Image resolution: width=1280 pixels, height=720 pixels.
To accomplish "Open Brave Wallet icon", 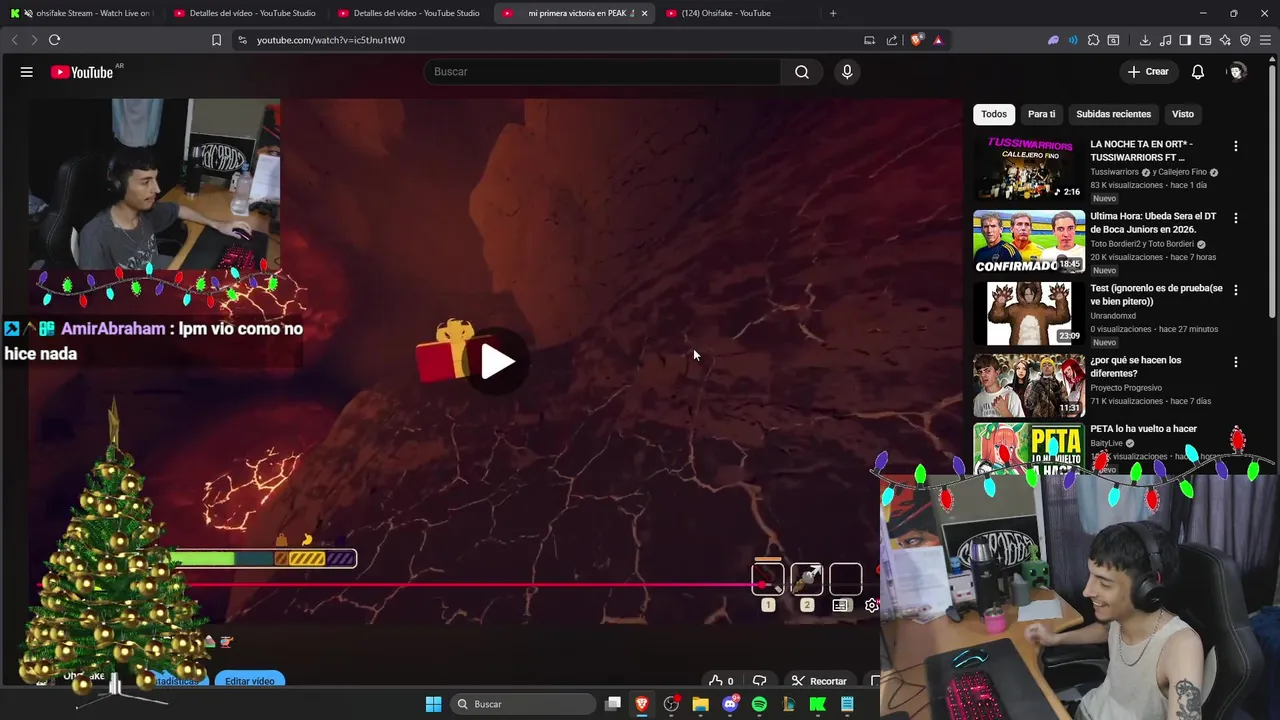I will pos(1205,40).
